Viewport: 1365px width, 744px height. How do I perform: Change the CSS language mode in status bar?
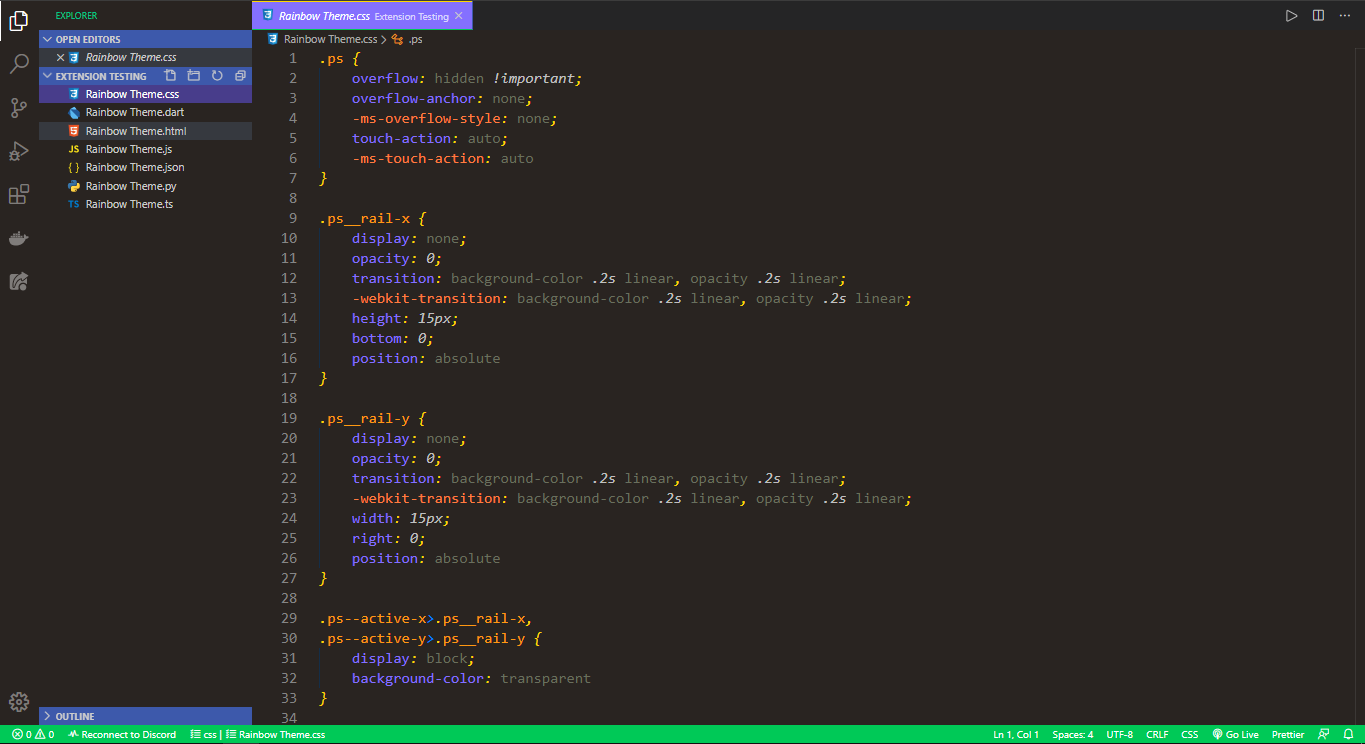pos(1189,735)
